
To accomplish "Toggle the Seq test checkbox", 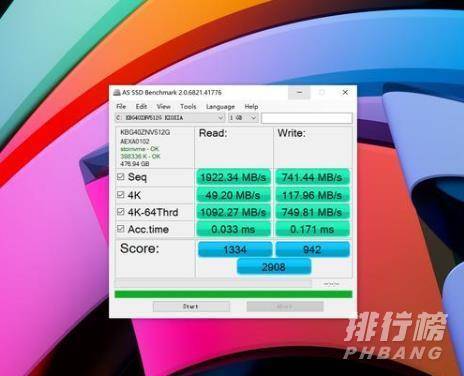I will 121,176.
